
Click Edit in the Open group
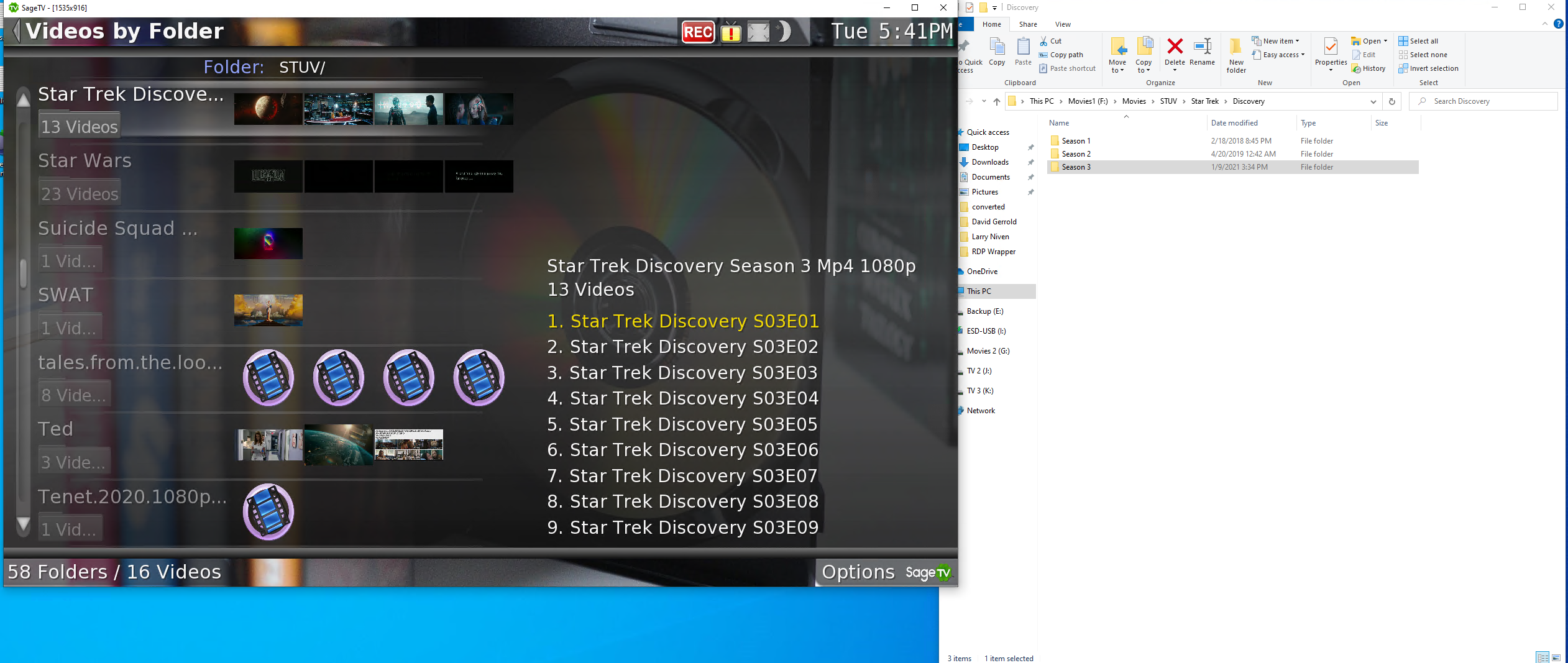tap(1364, 55)
